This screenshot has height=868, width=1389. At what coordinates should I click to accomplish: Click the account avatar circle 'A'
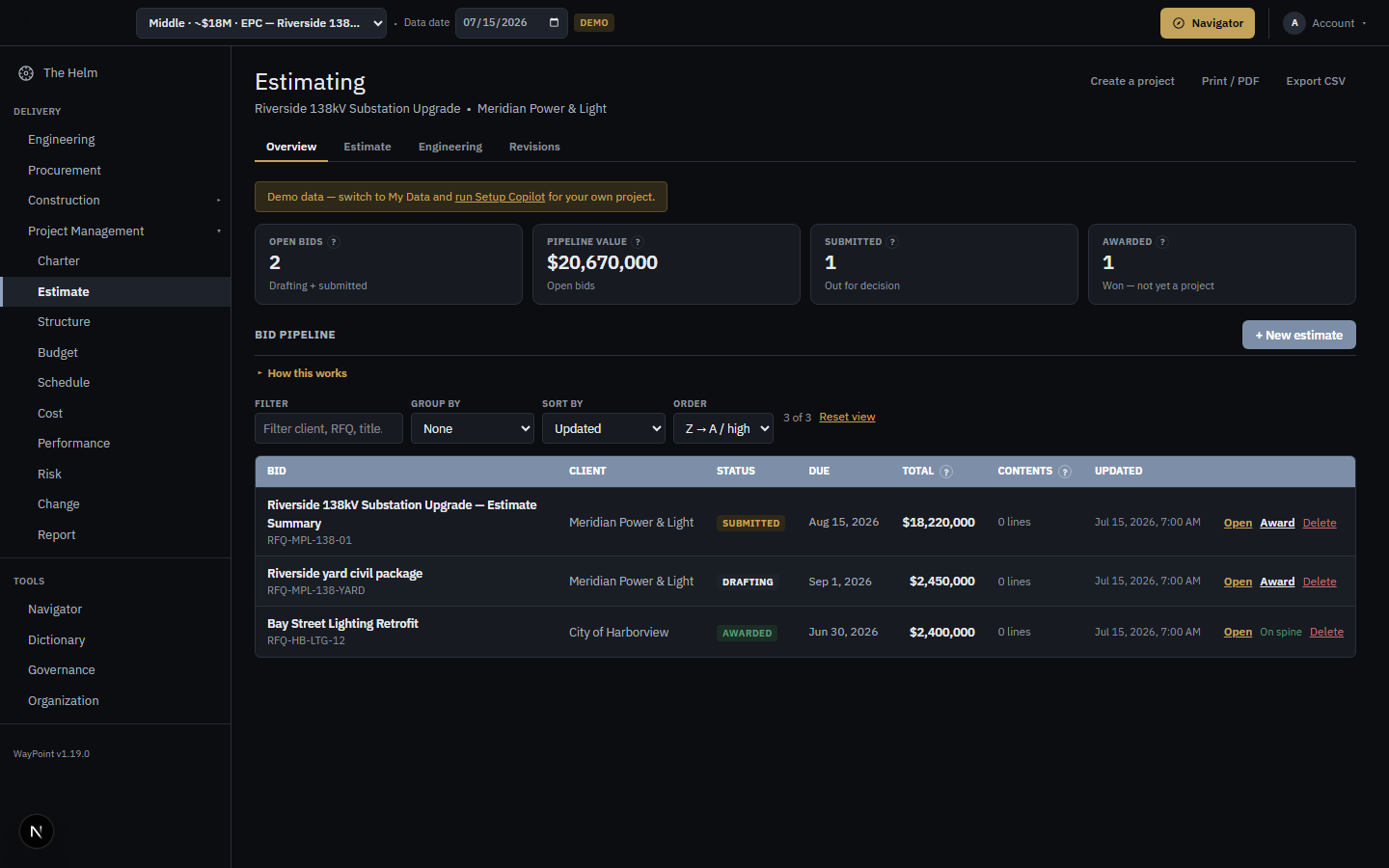coord(1294,23)
